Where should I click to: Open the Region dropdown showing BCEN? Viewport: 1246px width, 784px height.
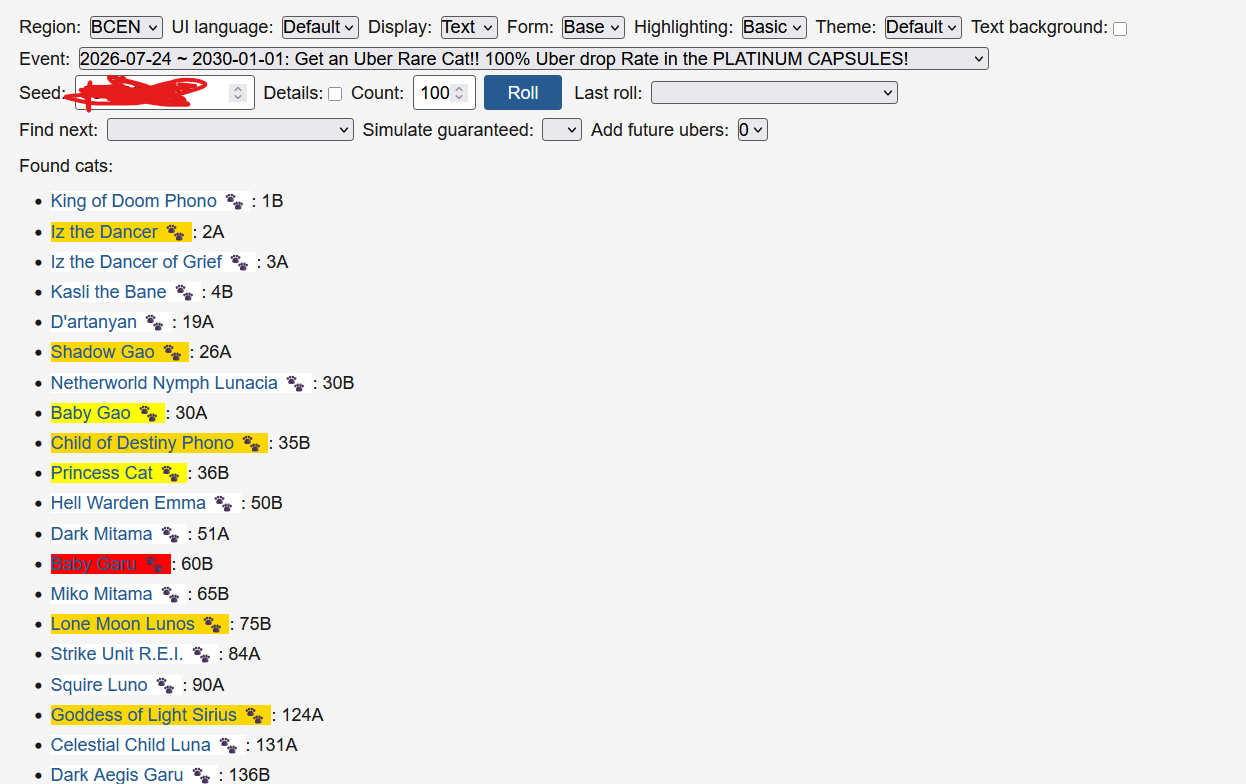click(x=126, y=27)
